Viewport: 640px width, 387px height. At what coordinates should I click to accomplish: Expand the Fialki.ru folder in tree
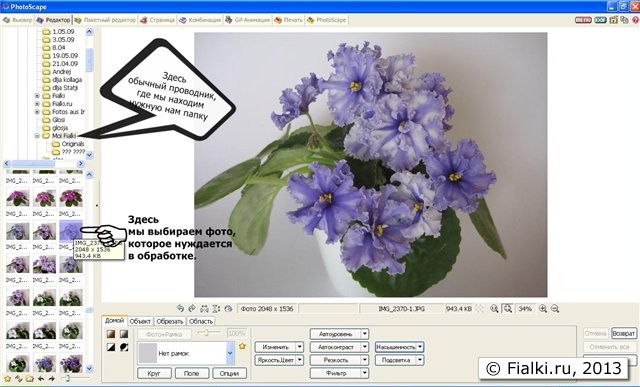pos(37,104)
